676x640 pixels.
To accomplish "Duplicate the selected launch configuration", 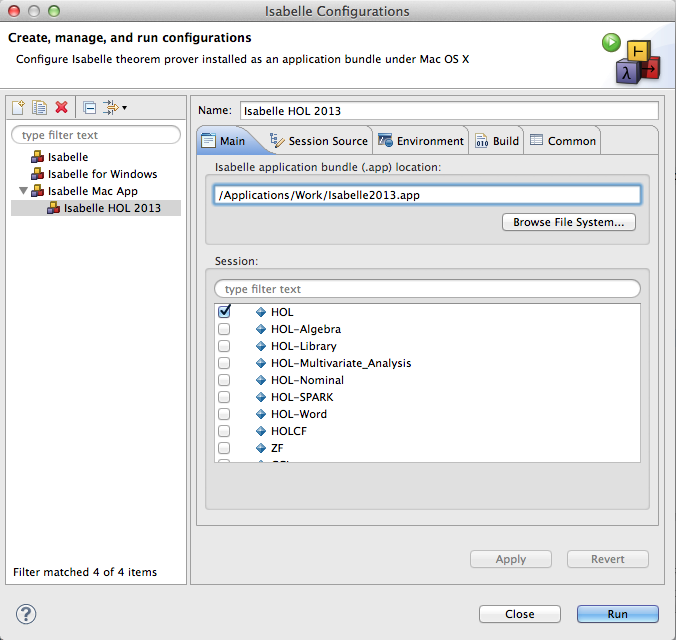I will click(x=39, y=107).
